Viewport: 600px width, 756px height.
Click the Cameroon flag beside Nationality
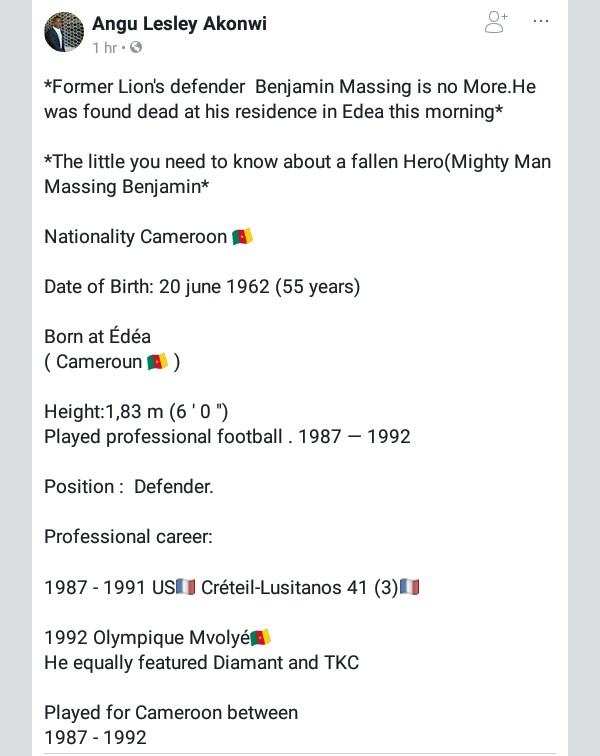[242, 237]
